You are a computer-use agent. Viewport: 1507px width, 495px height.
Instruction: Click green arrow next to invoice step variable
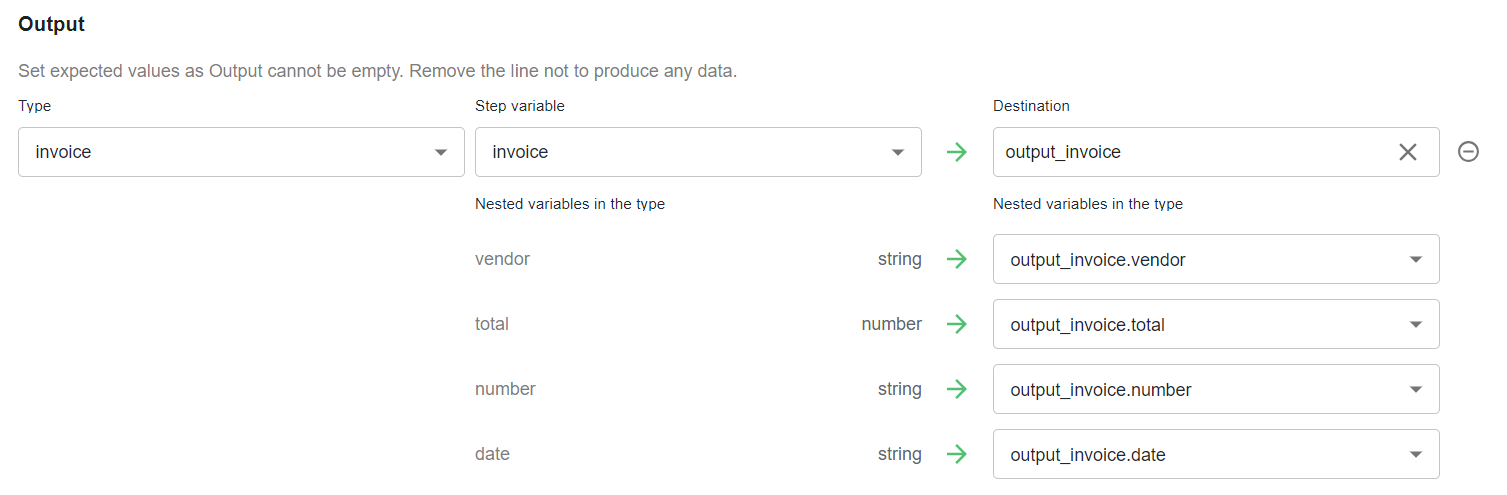click(957, 152)
